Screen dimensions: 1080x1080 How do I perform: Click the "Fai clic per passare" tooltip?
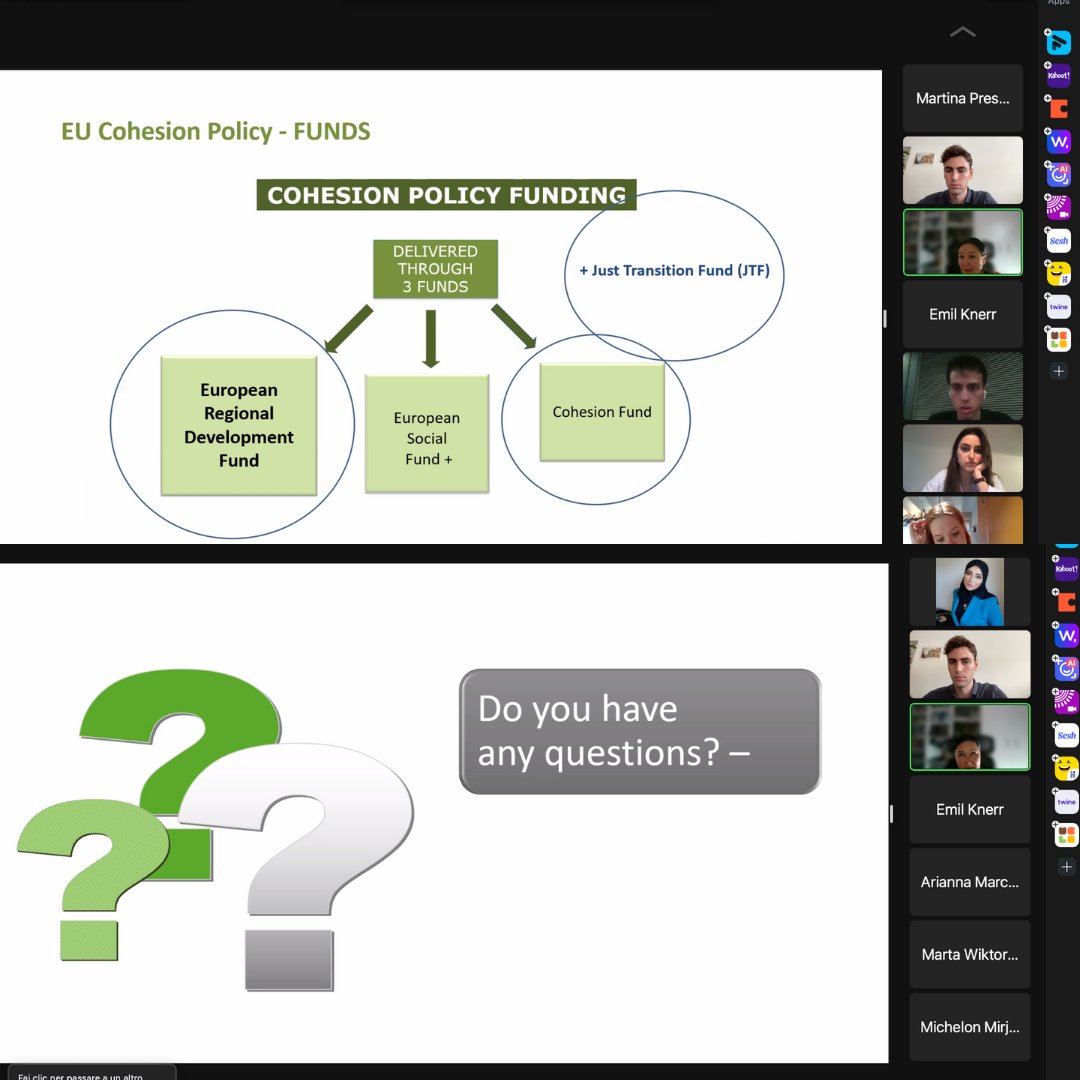point(90,1073)
